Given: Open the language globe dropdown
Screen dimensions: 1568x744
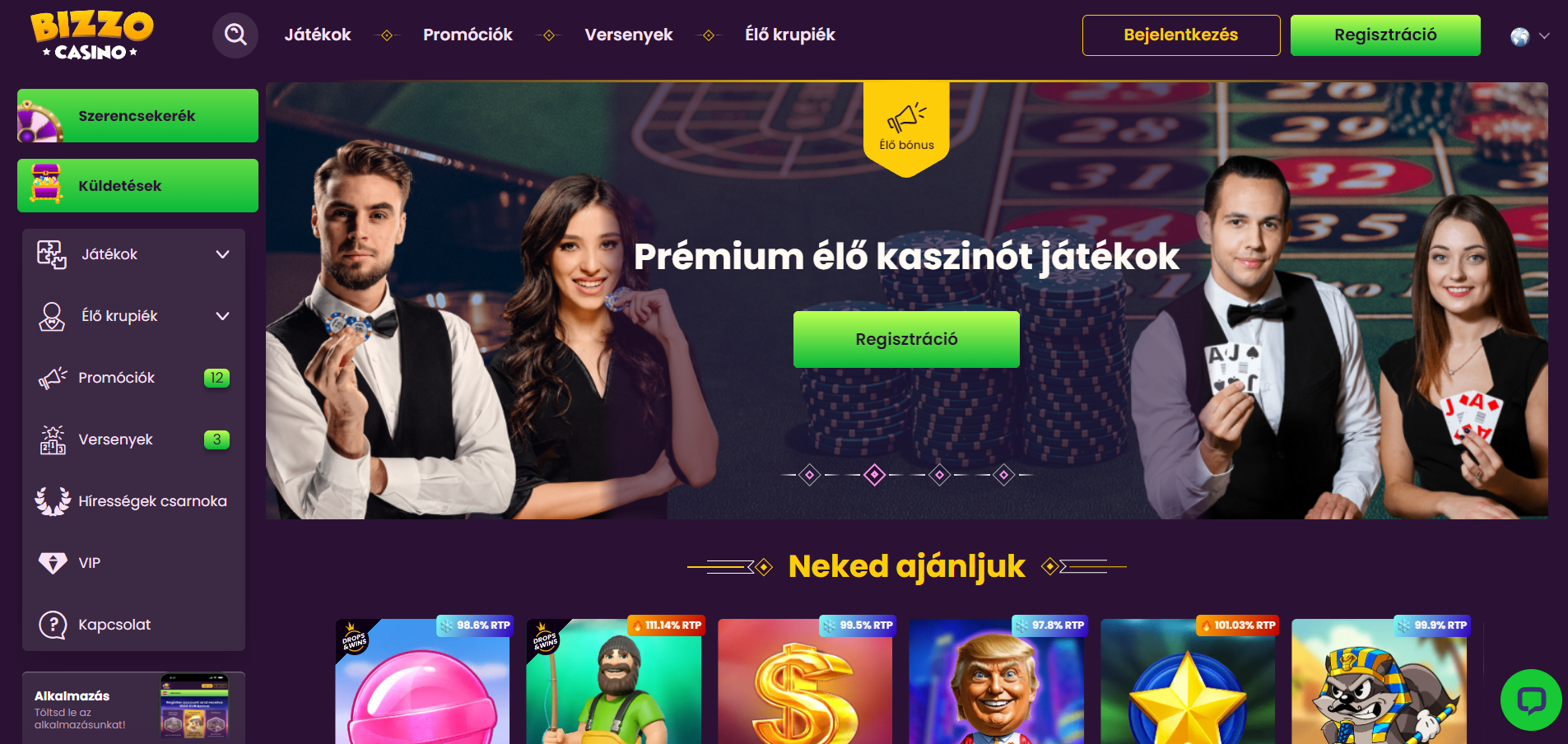Looking at the screenshot, I should [1530, 36].
